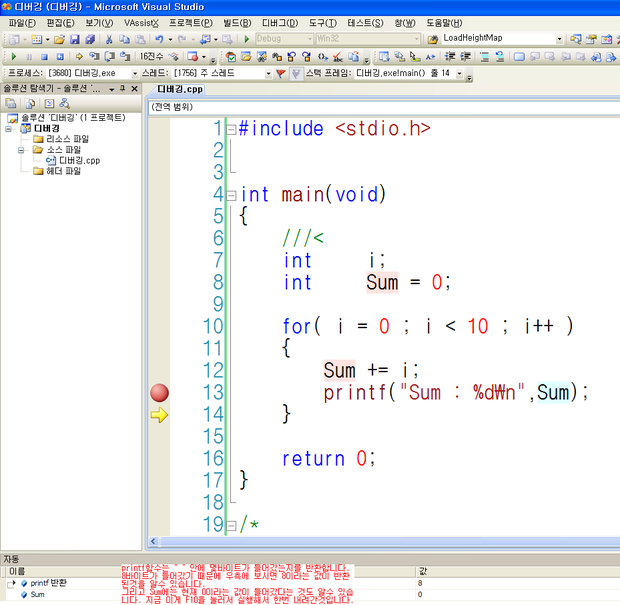The image size is (620, 605).
Task: Select 디버깅.cpp in the solution tree
Action: pyautogui.click(x=79, y=161)
